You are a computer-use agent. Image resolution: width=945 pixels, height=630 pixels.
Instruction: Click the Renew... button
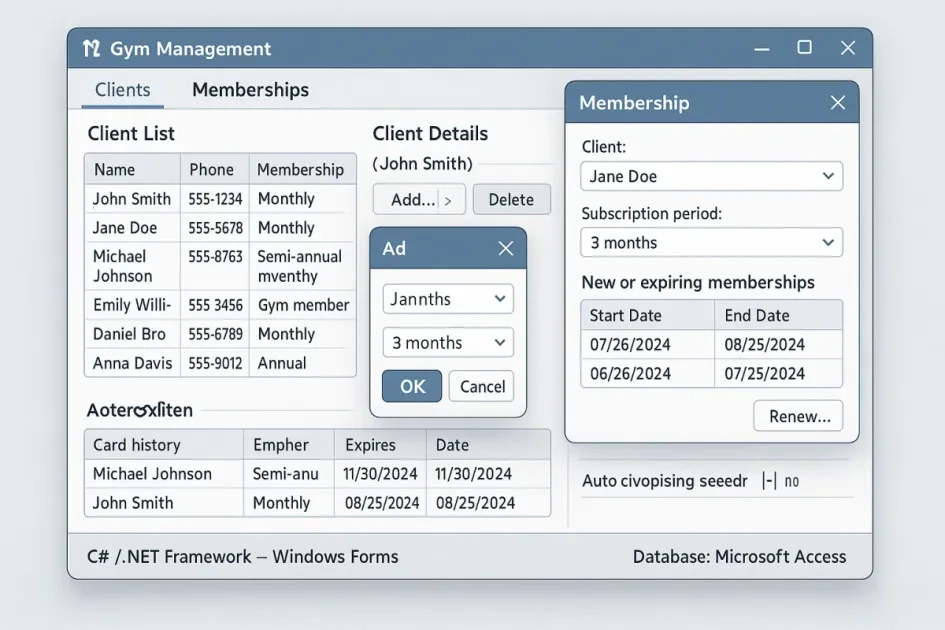(x=798, y=416)
